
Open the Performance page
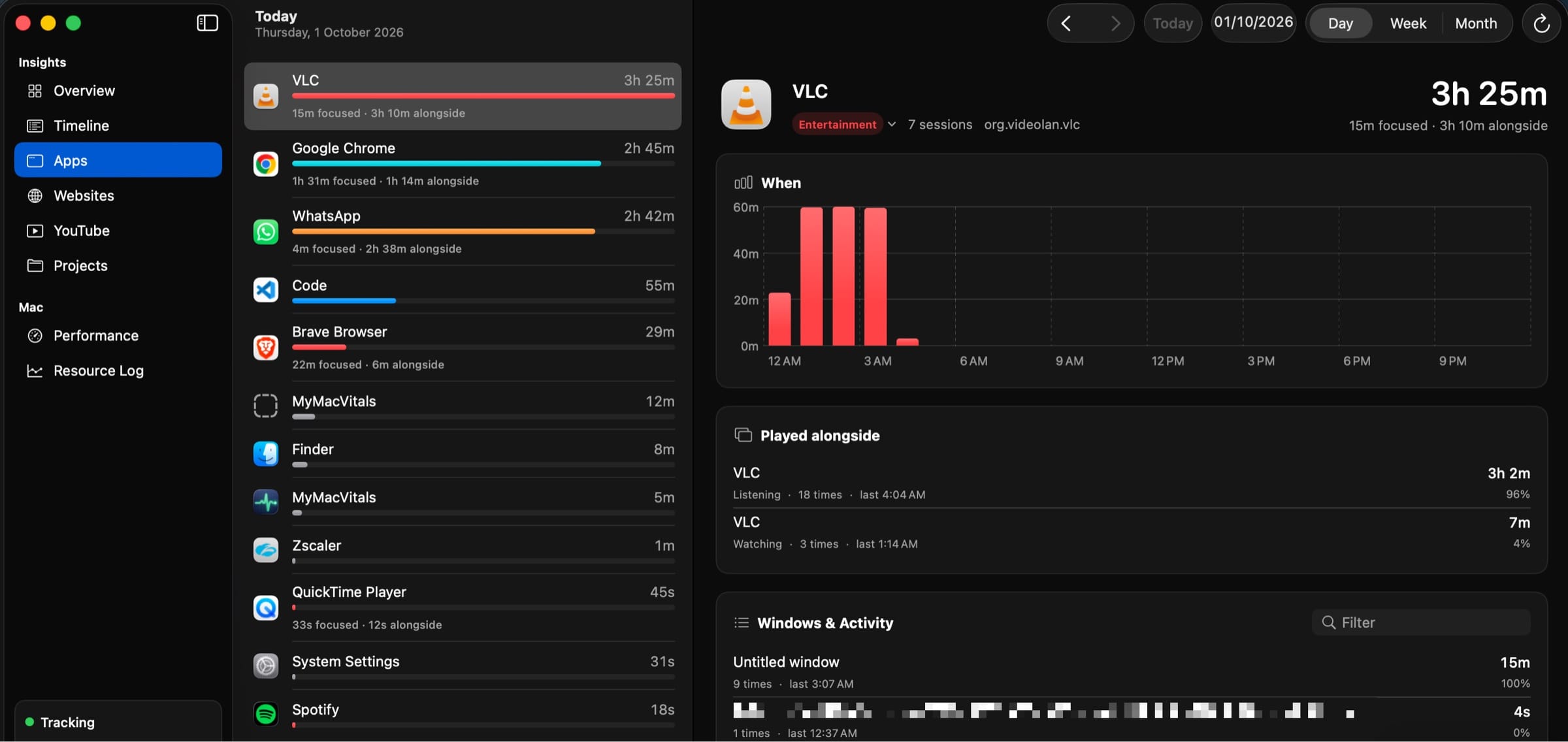click(x=118, y=336)
